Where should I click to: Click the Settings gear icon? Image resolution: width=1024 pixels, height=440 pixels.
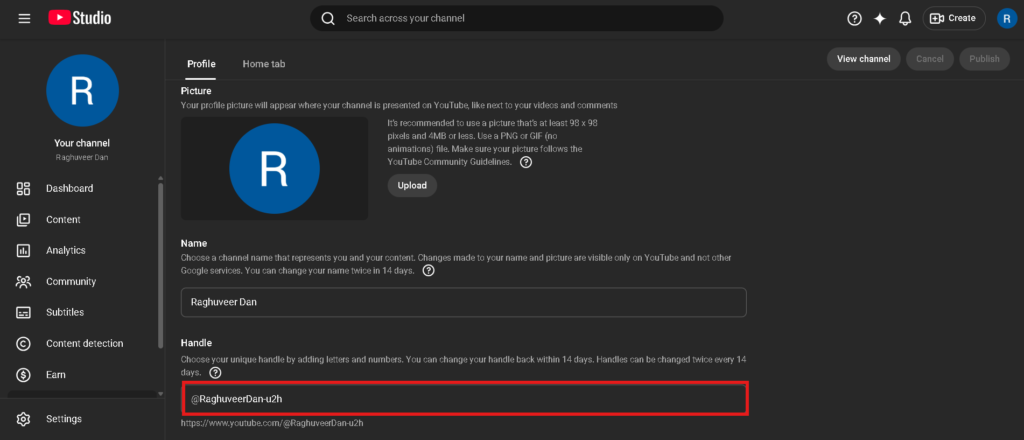tap(24, 419)
